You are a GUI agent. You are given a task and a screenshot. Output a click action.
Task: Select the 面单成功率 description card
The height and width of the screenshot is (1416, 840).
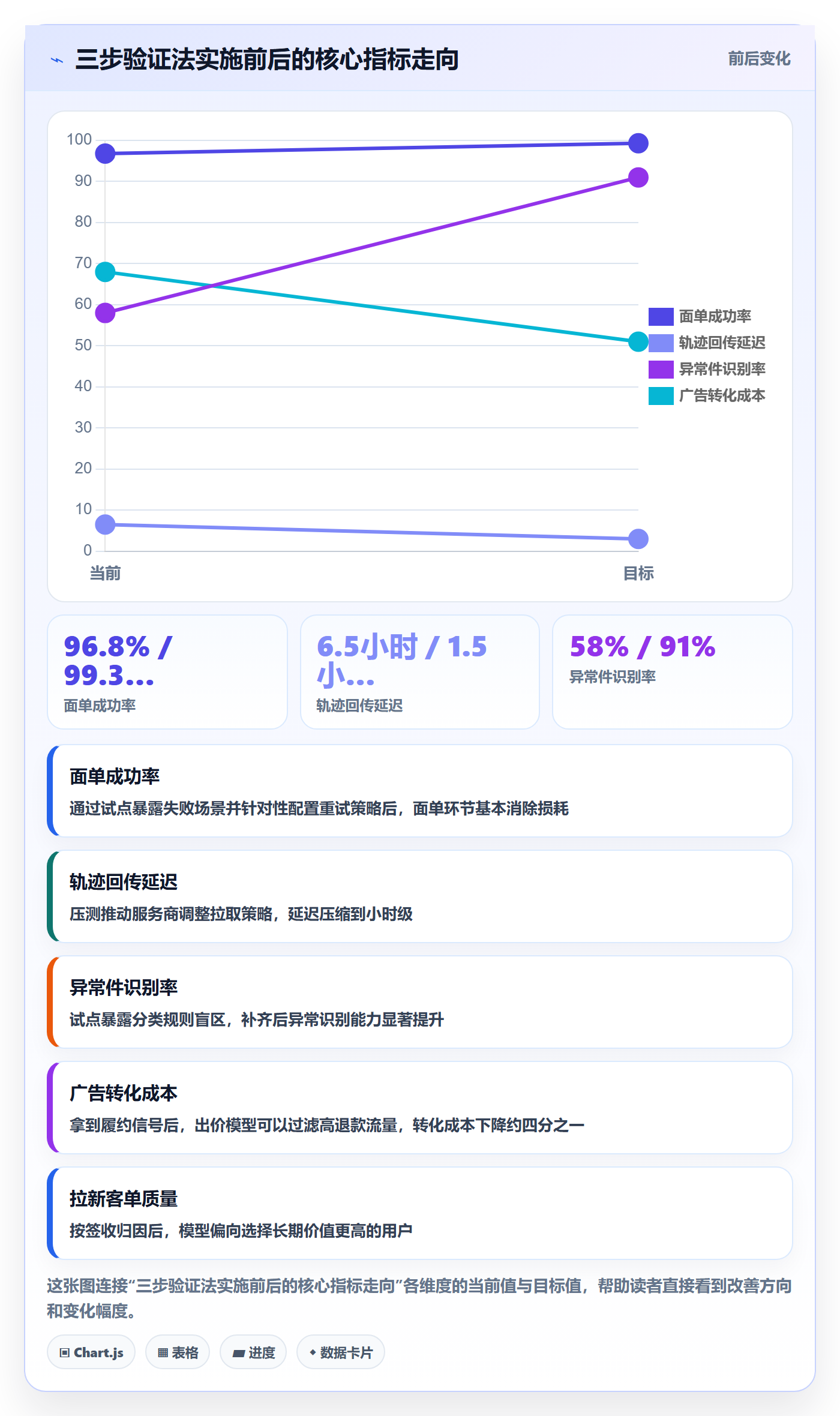tap(420, 791)
